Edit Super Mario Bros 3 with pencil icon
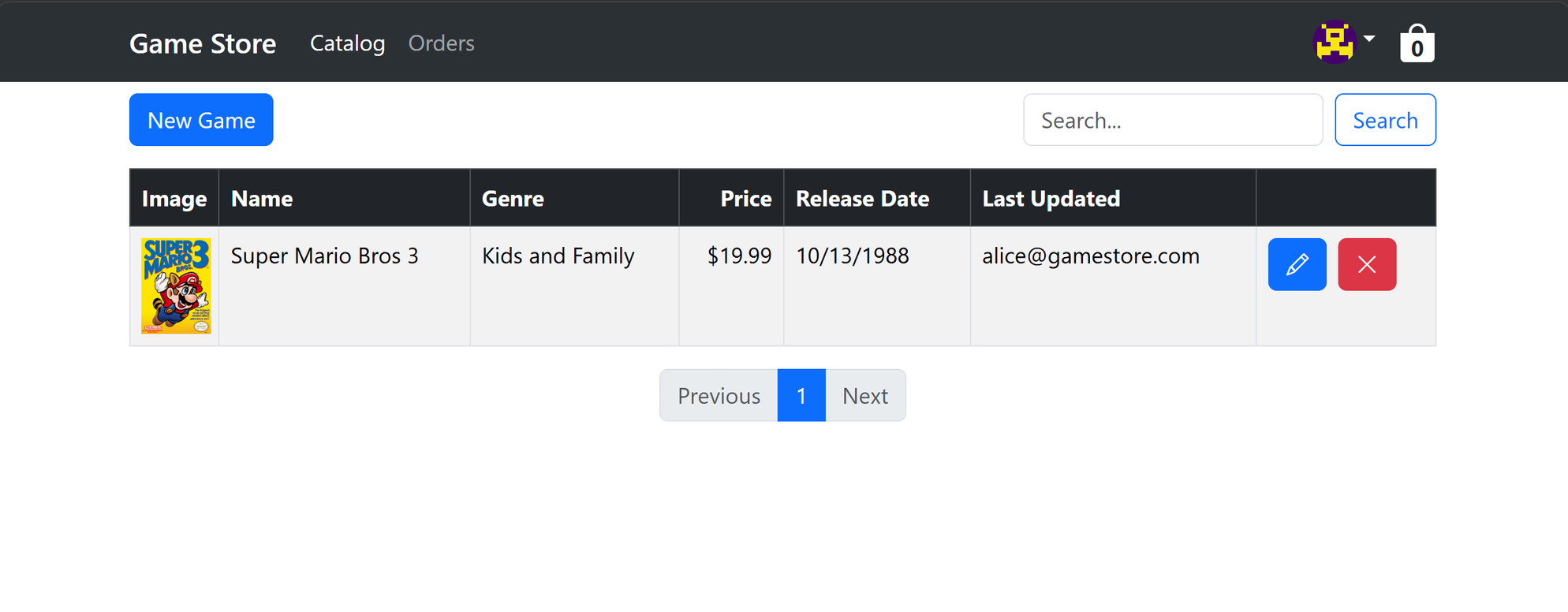 point(1297,264)
